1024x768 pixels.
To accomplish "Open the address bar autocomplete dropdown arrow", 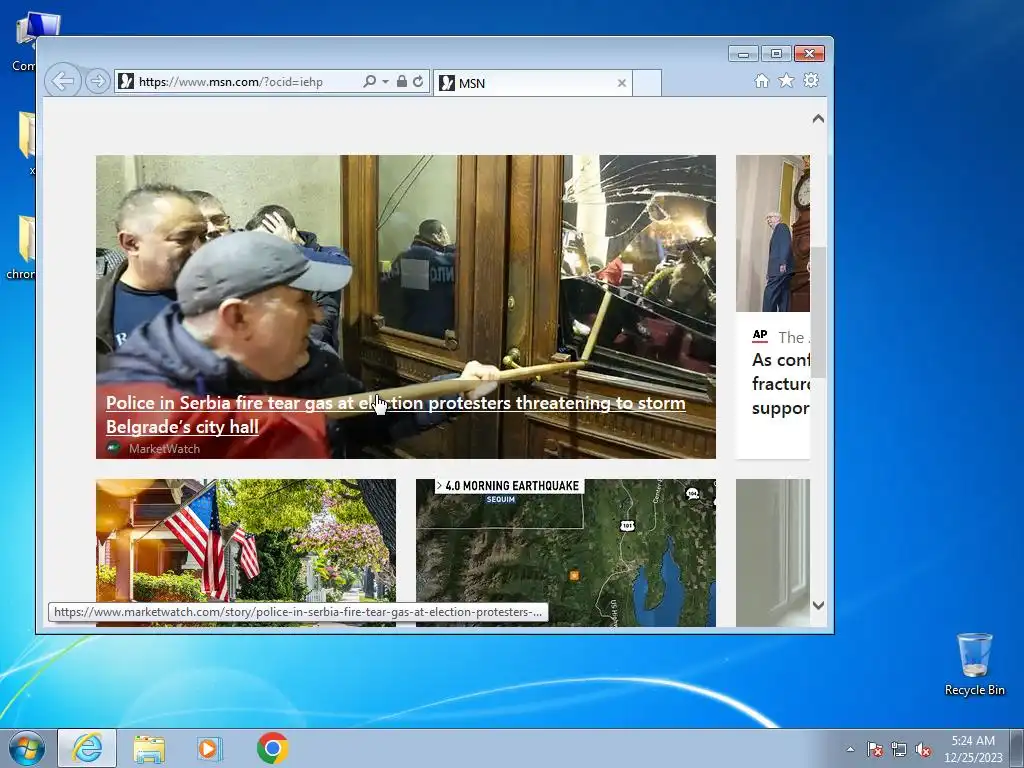I will click(x=385, y=82).
